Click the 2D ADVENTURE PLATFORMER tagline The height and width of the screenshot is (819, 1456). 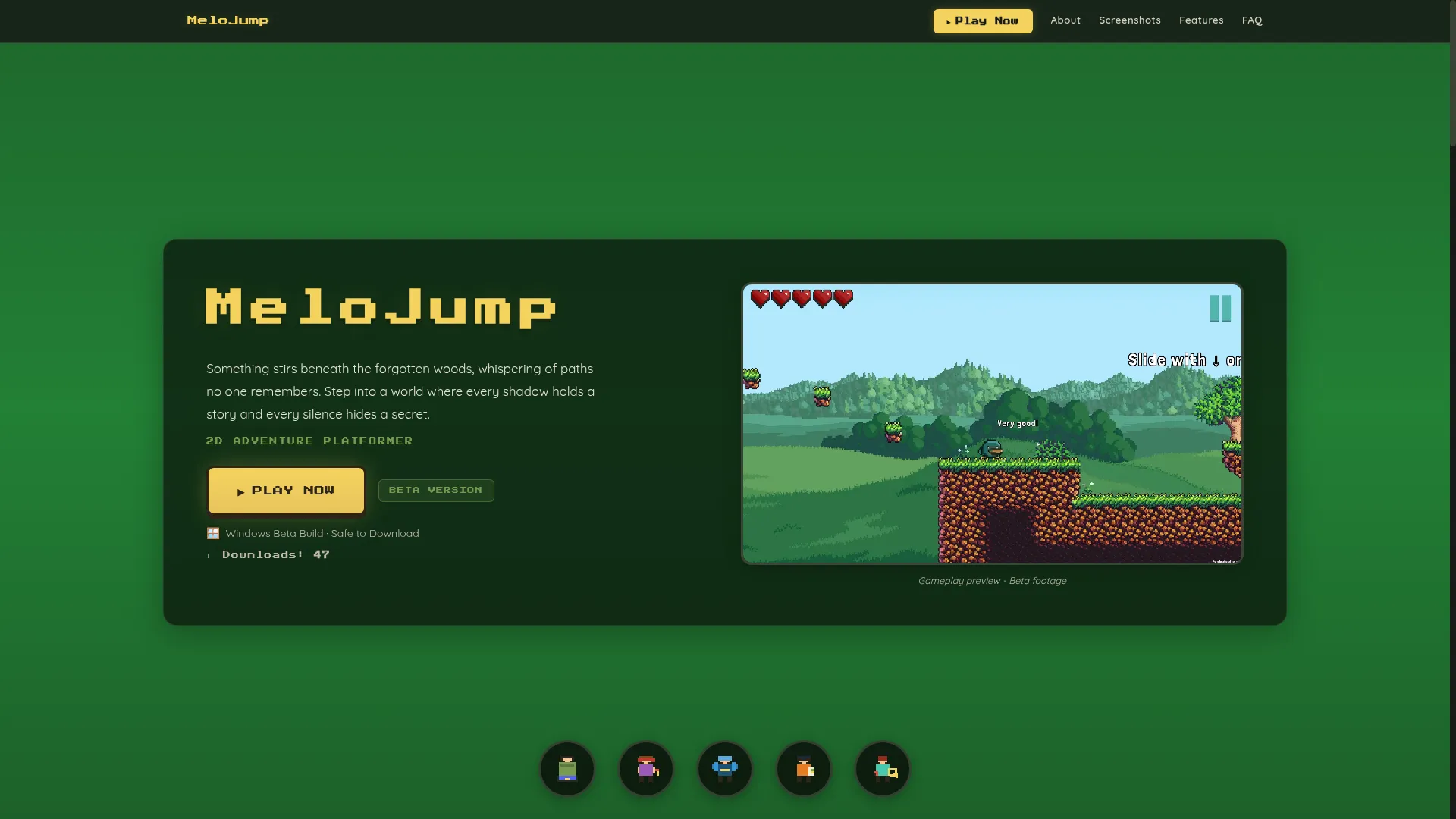click(309, 441)
